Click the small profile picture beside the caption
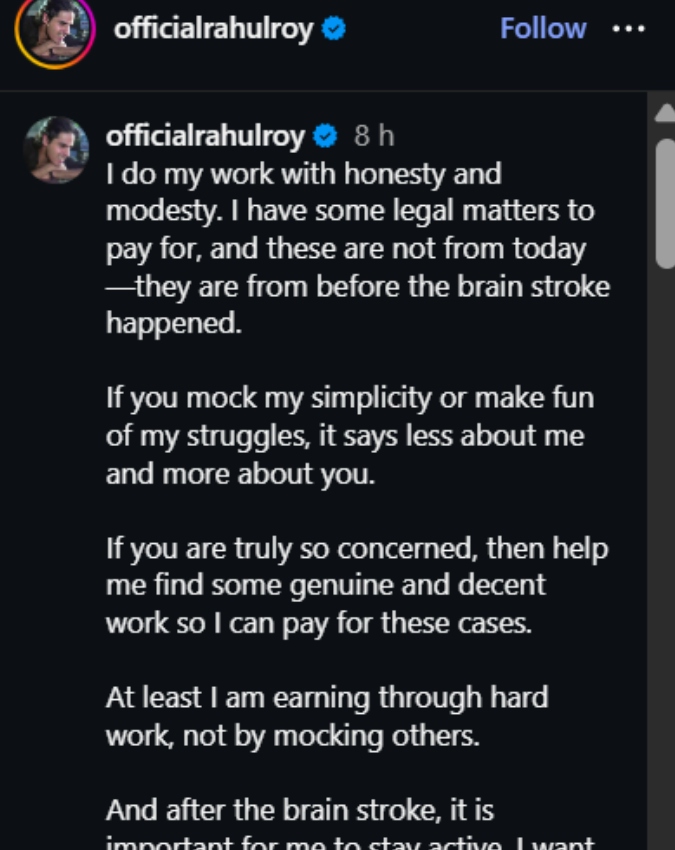The image size is (675, 850). pos(56,149)
